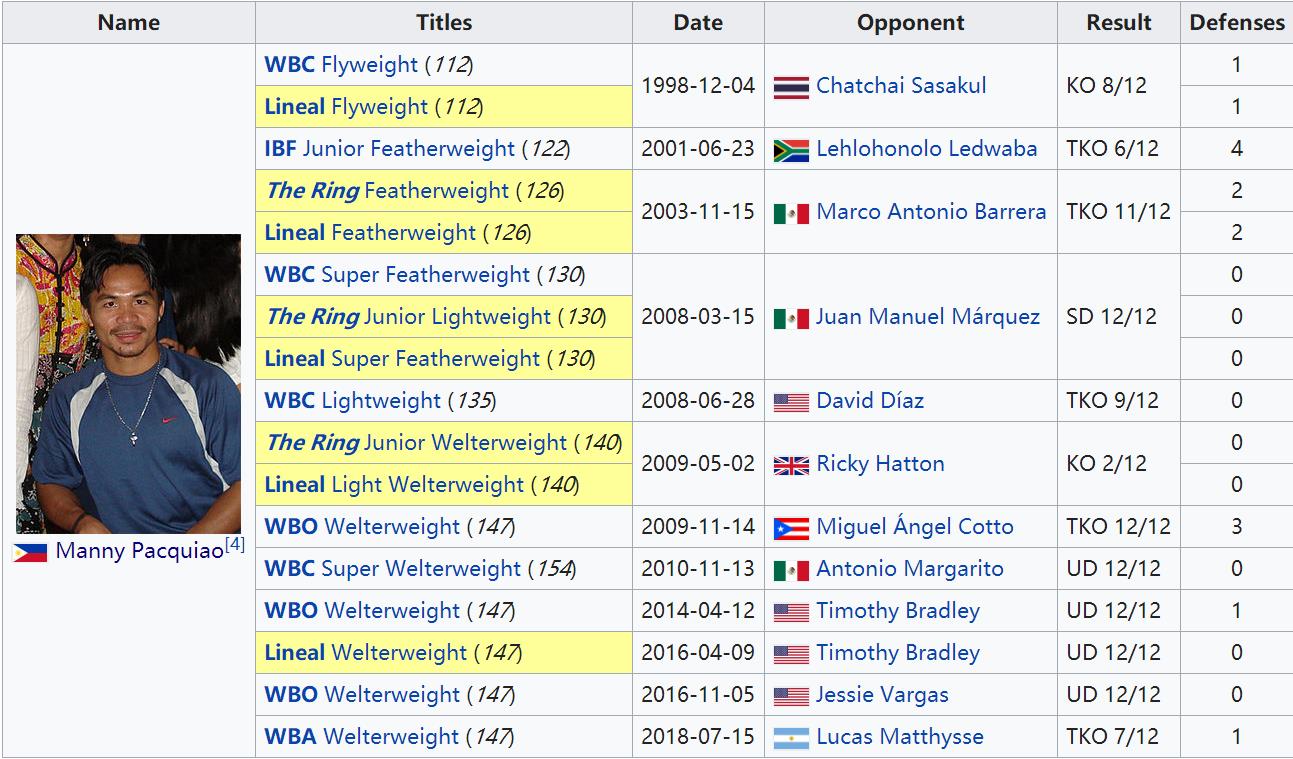Click the Lineal link in Flyweight row
Screen dimensions: 1293x759
click(295, 107)
